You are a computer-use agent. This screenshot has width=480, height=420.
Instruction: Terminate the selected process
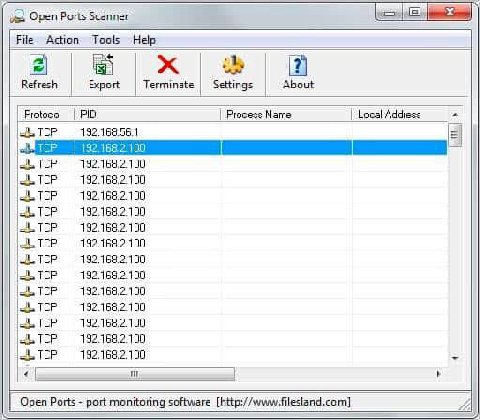tap(169, 73)
